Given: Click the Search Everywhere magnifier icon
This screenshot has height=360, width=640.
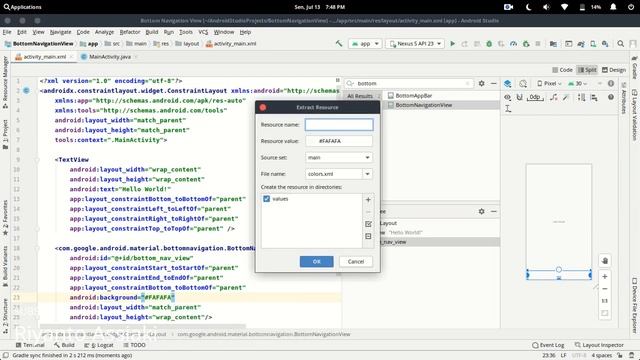Looking at the screenshot, I should coord(620,44).
